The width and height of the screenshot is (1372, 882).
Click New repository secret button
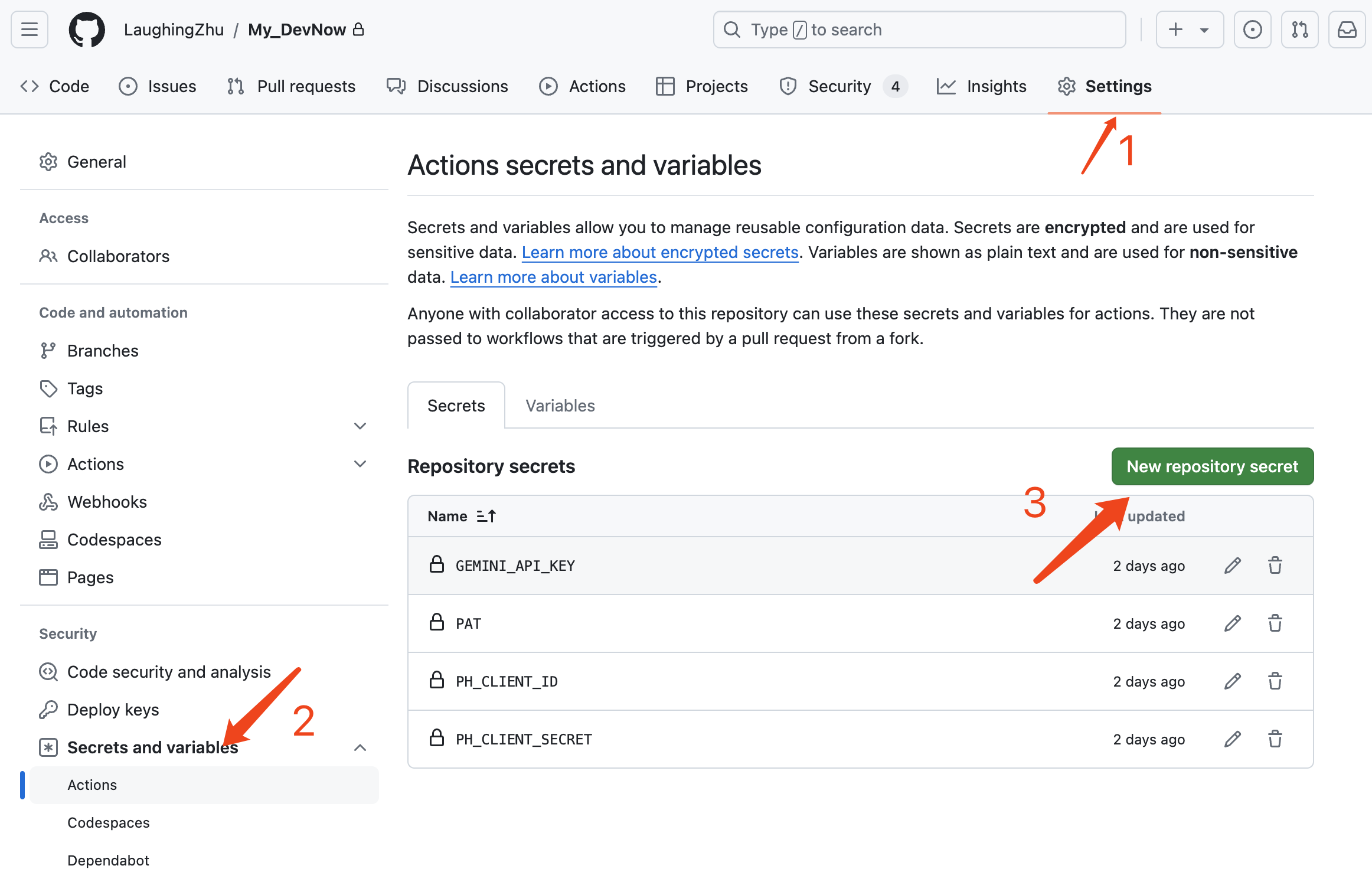1213,466
